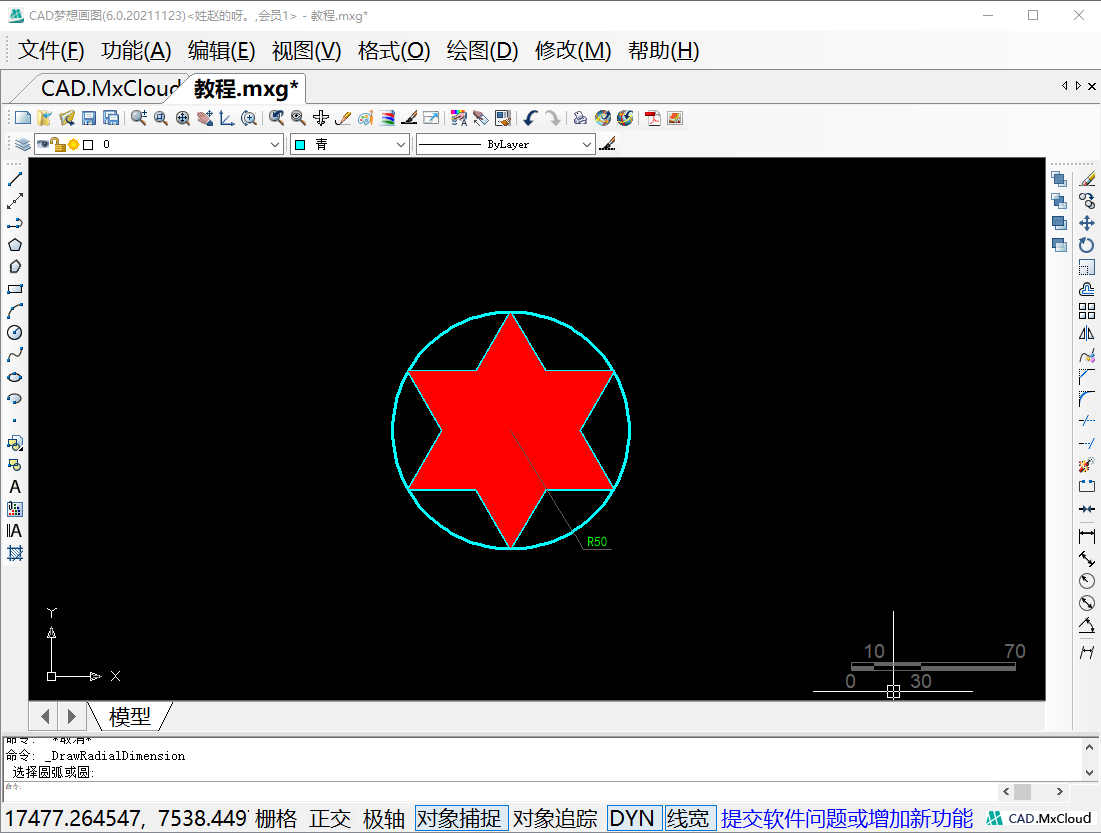Screen dimensions: 1101x833
Task: Click the Print icon
Action: 580,118
